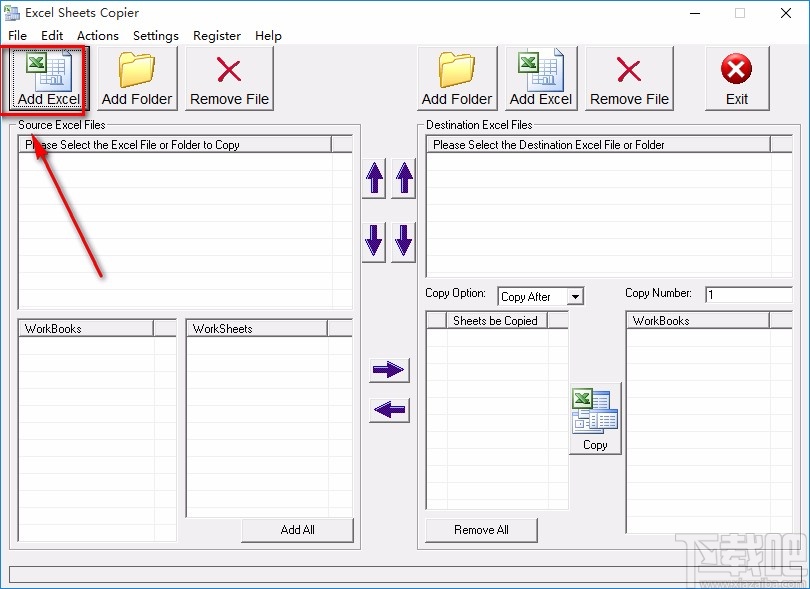
Task: Click the down arrow to move item lower
Action: (x=373, y=240)
